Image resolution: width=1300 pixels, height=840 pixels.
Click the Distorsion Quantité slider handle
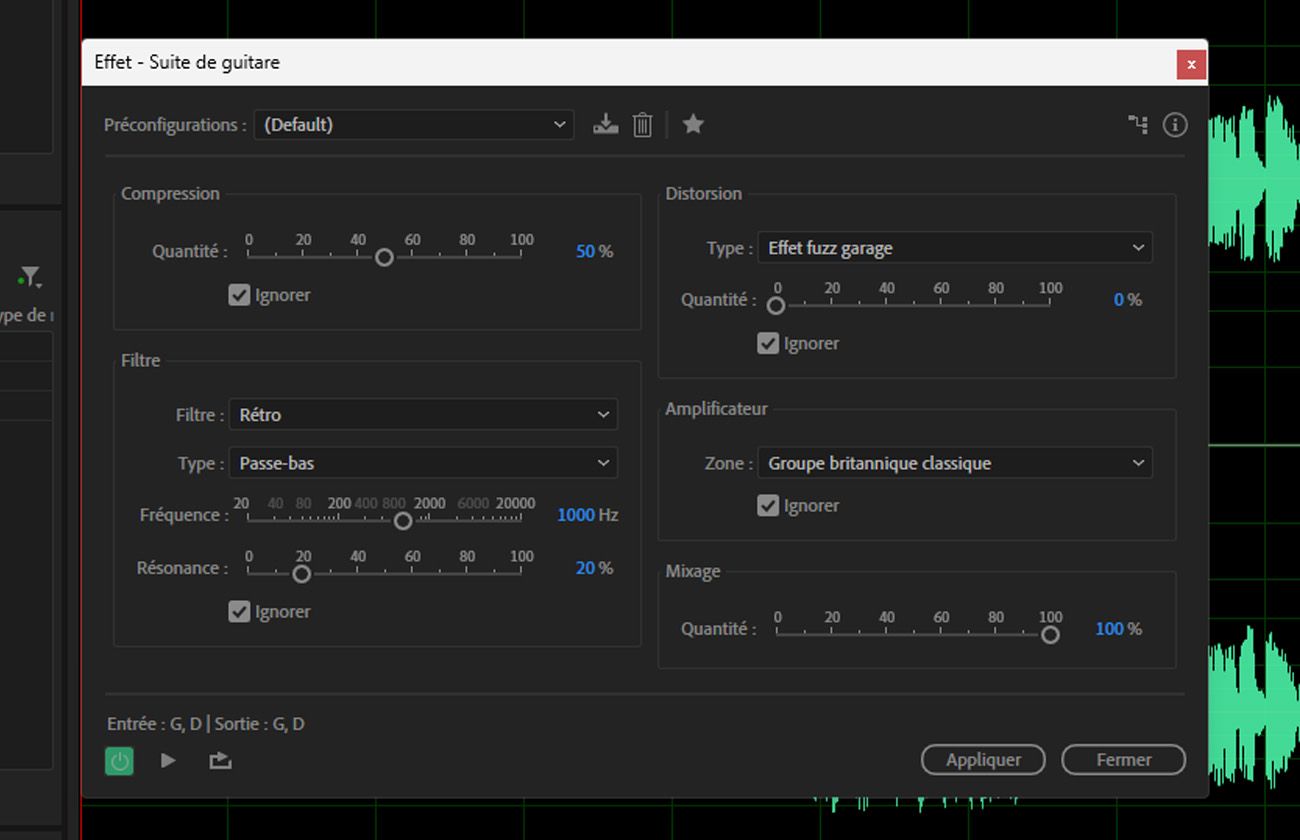(776, 305)
